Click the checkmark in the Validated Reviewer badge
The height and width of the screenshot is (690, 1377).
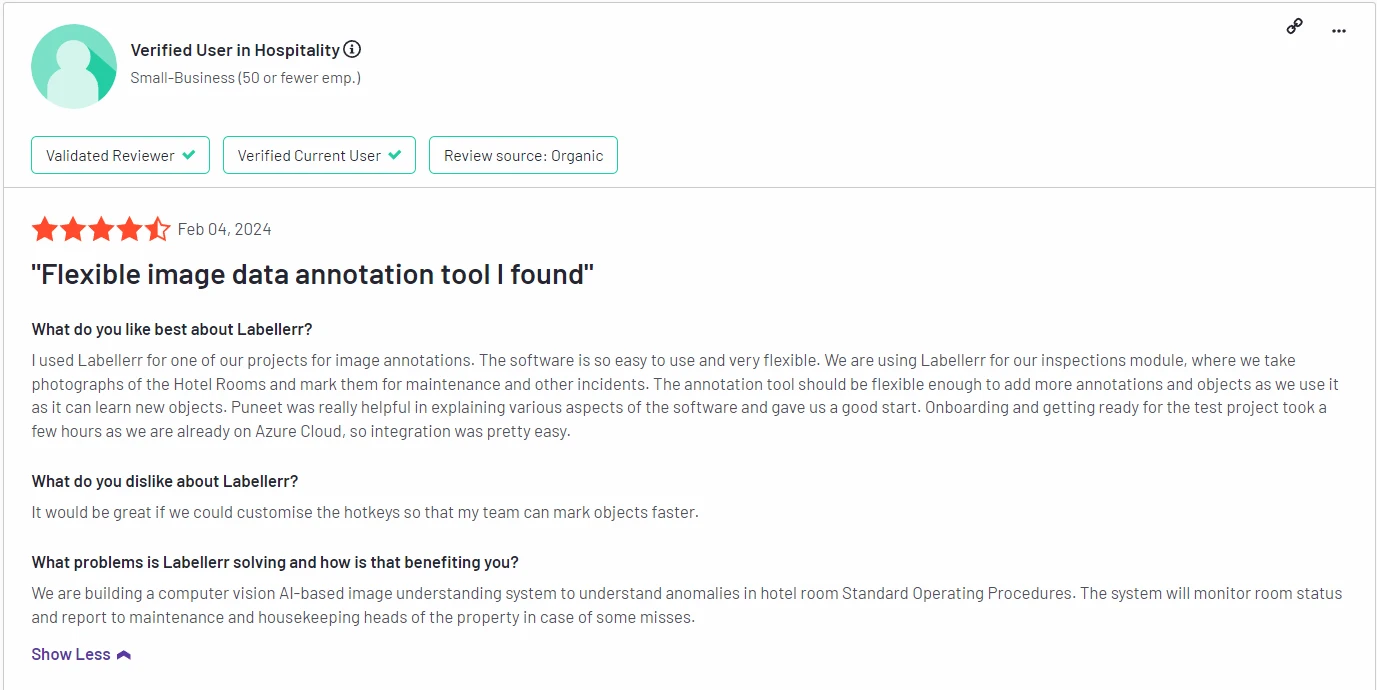point(188,155)
